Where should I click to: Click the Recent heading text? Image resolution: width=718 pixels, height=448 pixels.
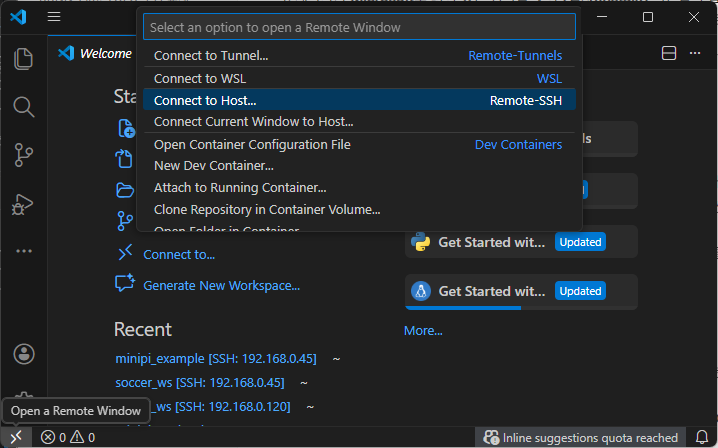[x=143, y=329]
